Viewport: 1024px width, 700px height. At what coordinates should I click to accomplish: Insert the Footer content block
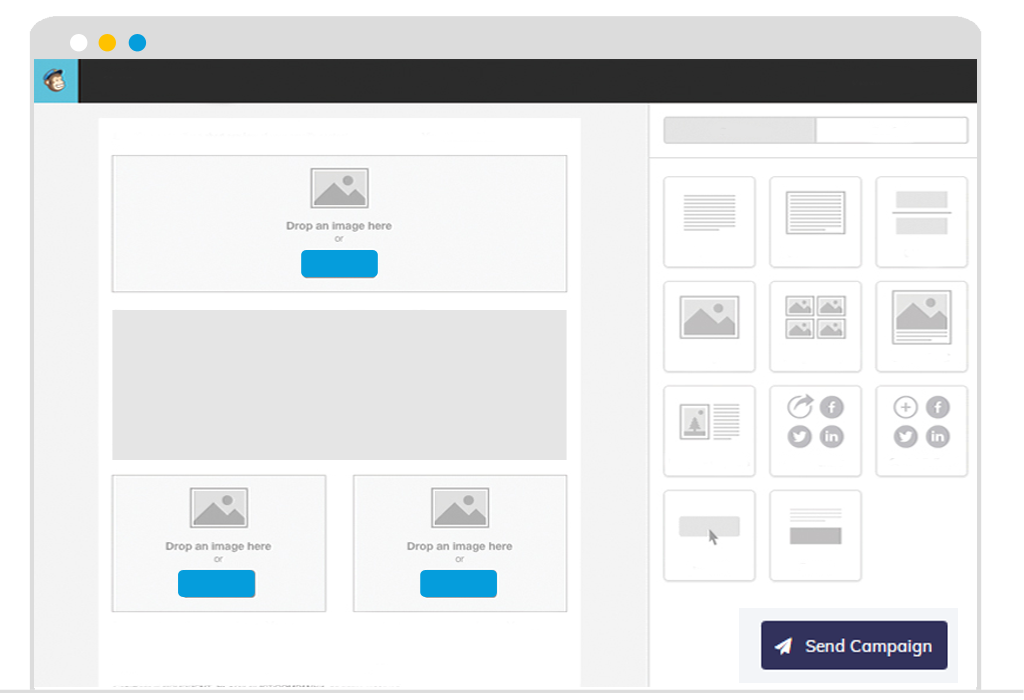[815, 535]
